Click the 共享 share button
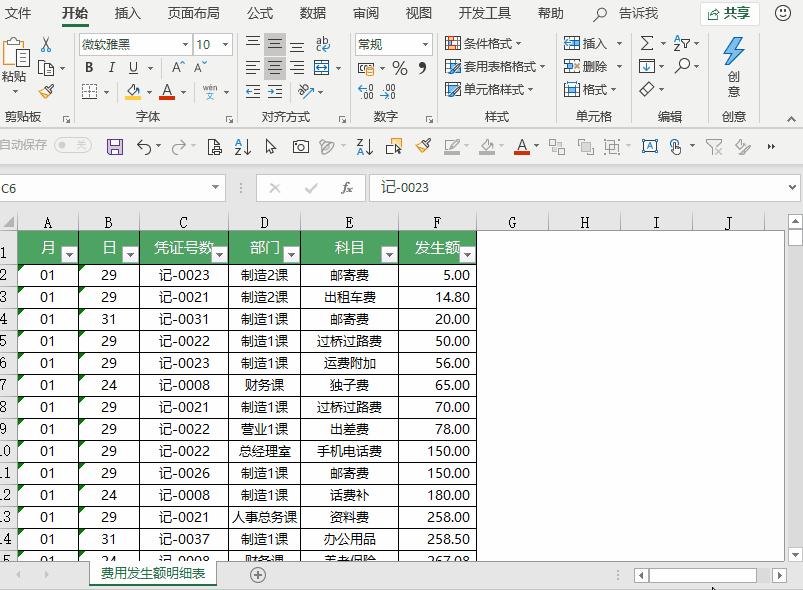 730,13
